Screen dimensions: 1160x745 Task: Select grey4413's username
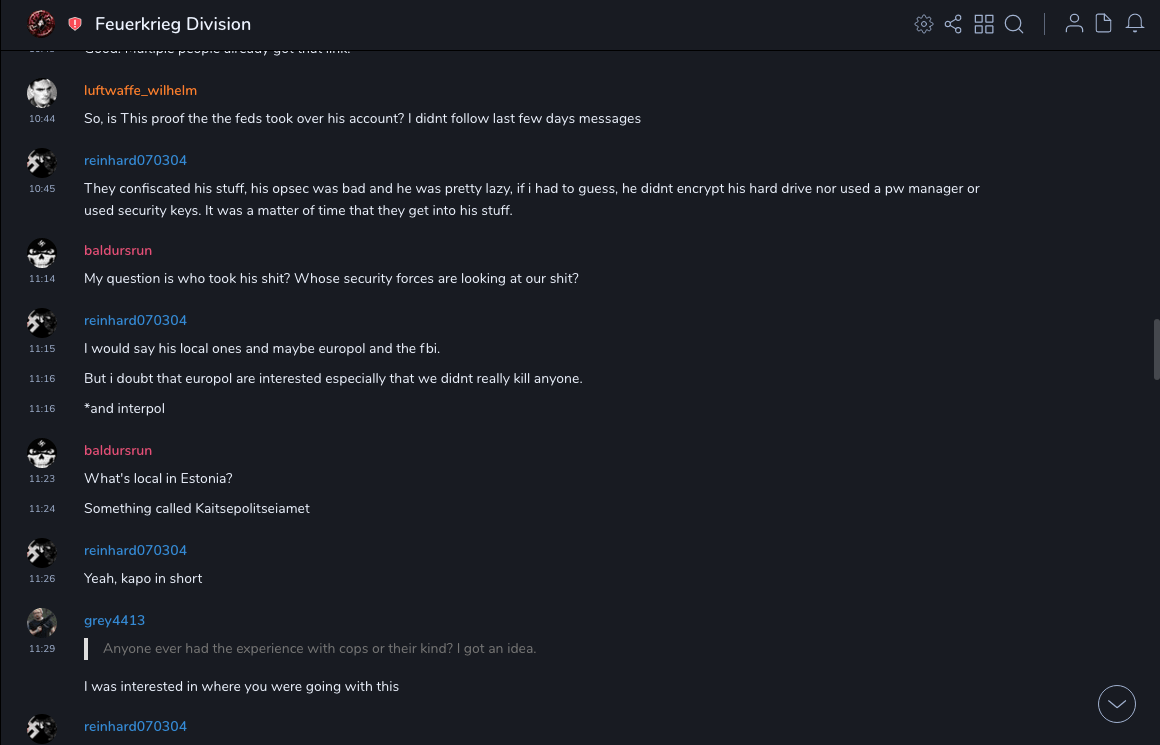pyautogui.click(x=114, y=620)
